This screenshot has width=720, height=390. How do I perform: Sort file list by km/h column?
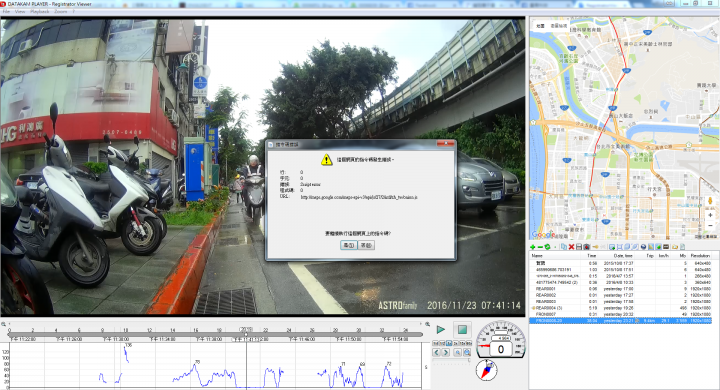click(664, 256)
